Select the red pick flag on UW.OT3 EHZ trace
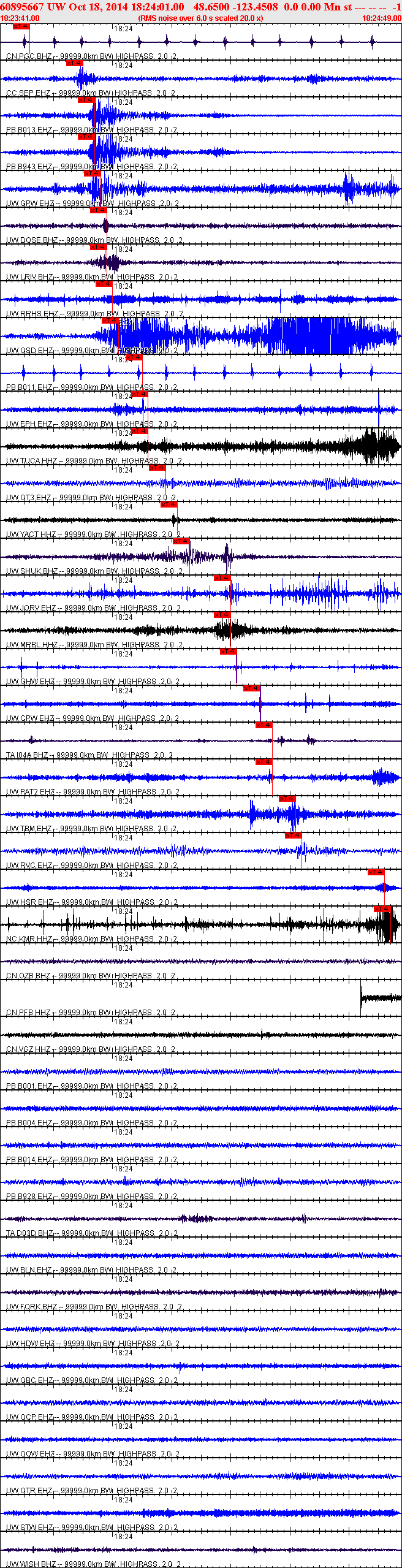The image size is (402, 1568). coord(157,468)
